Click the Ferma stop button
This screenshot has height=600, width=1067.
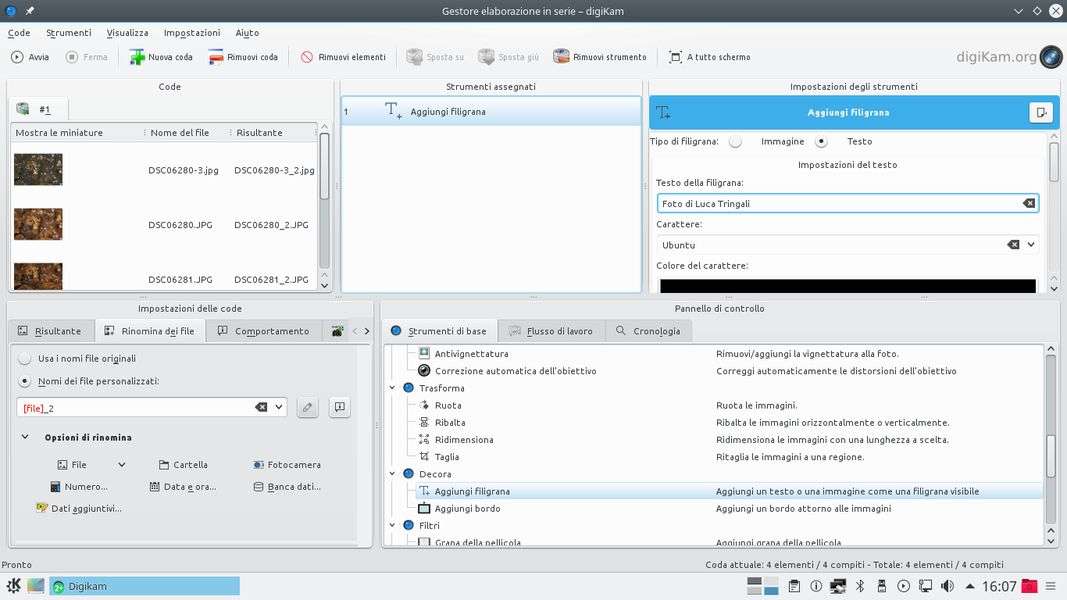tap(86, 57)
